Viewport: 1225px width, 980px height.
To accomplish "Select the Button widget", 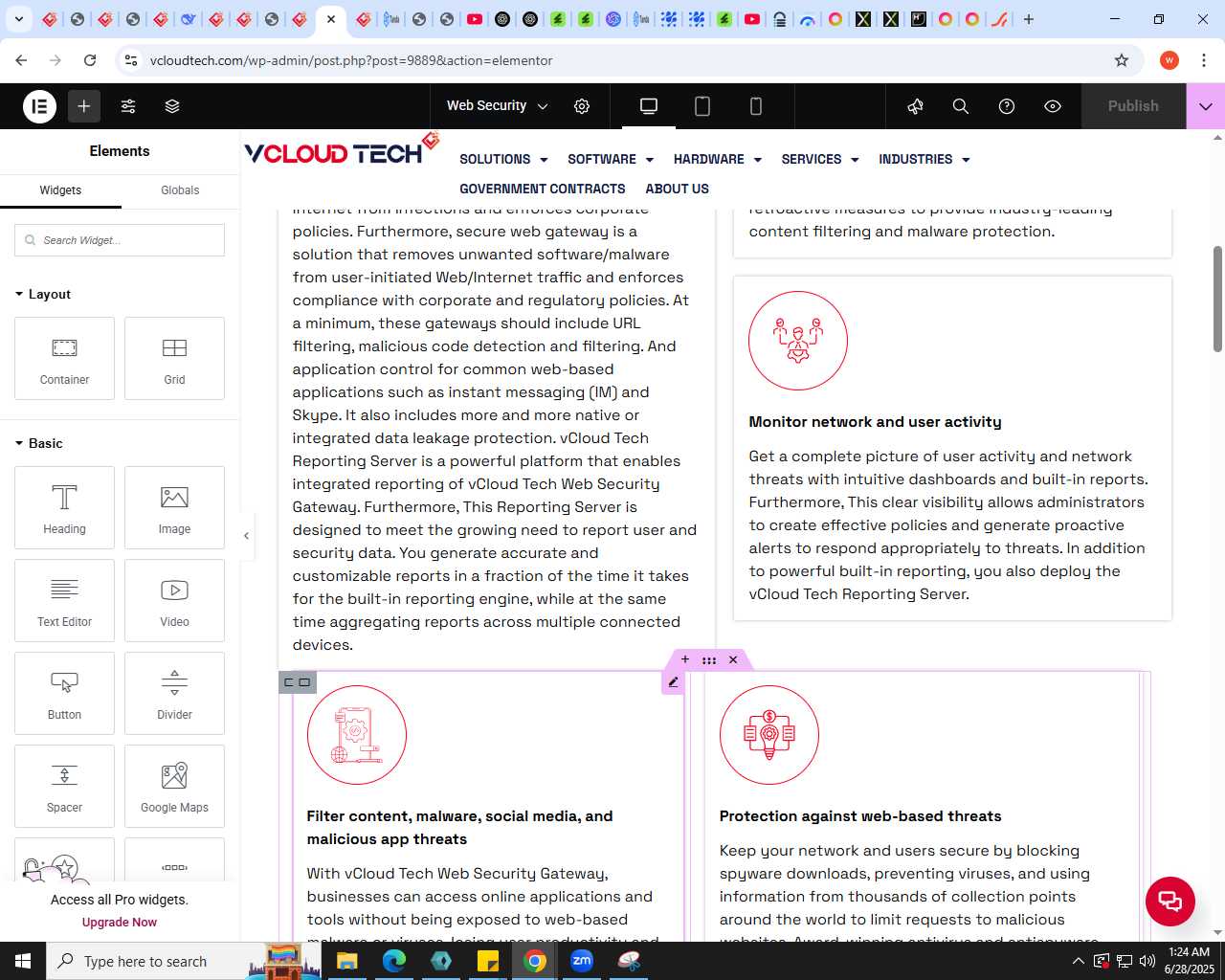I will (64, 693).
